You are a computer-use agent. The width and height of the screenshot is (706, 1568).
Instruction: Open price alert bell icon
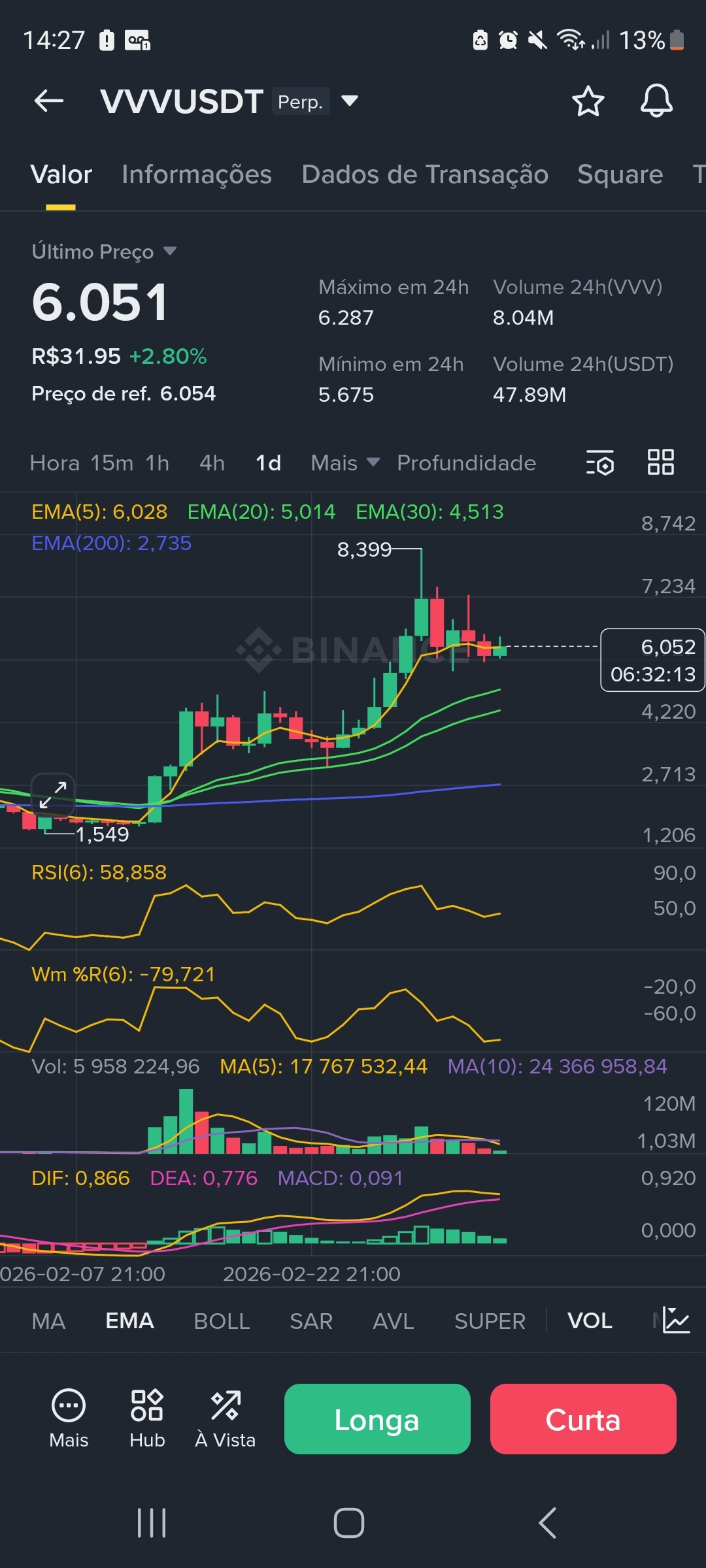656,101
